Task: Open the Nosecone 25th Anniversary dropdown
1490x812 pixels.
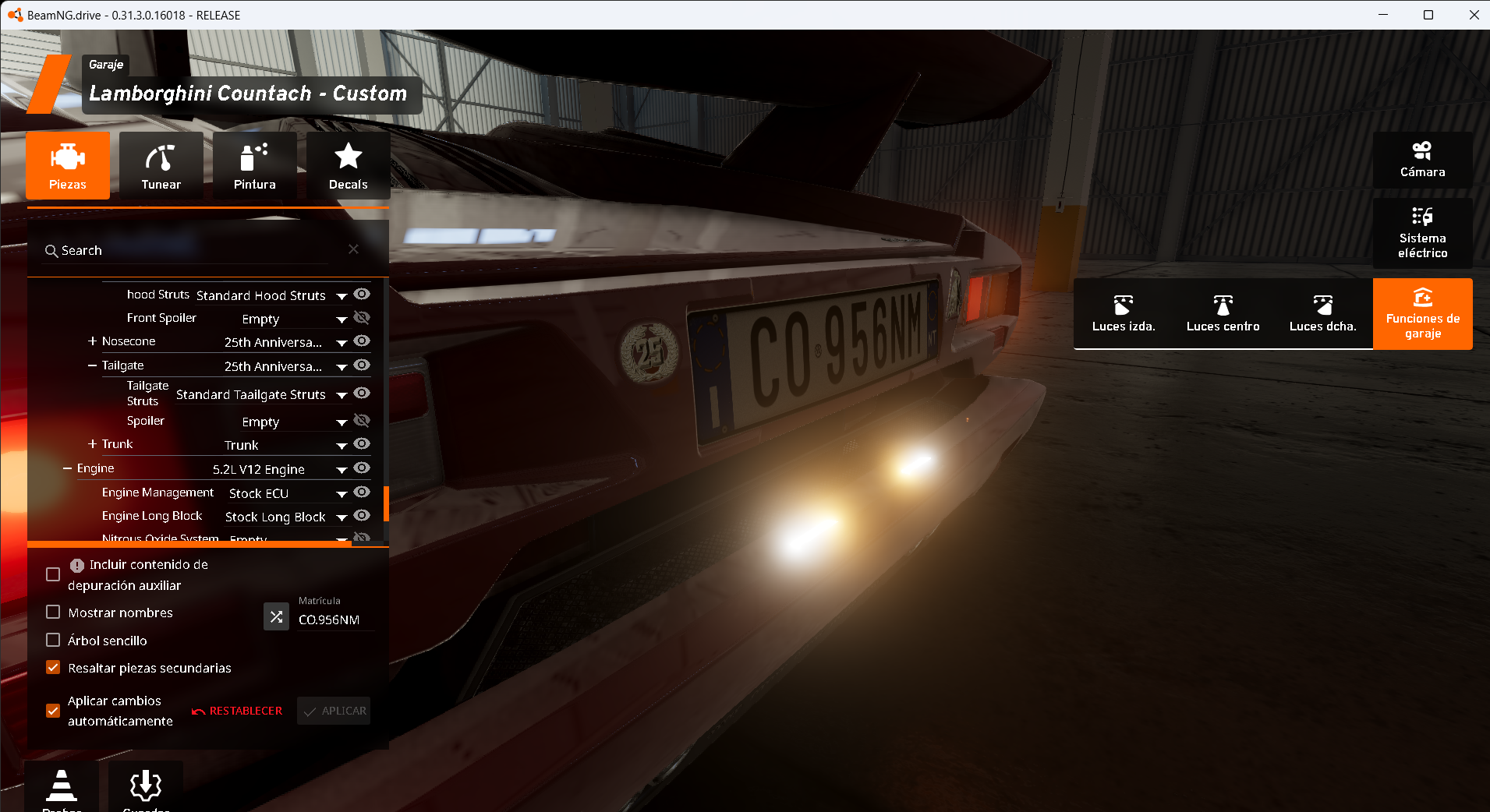Action: (285, 343)
